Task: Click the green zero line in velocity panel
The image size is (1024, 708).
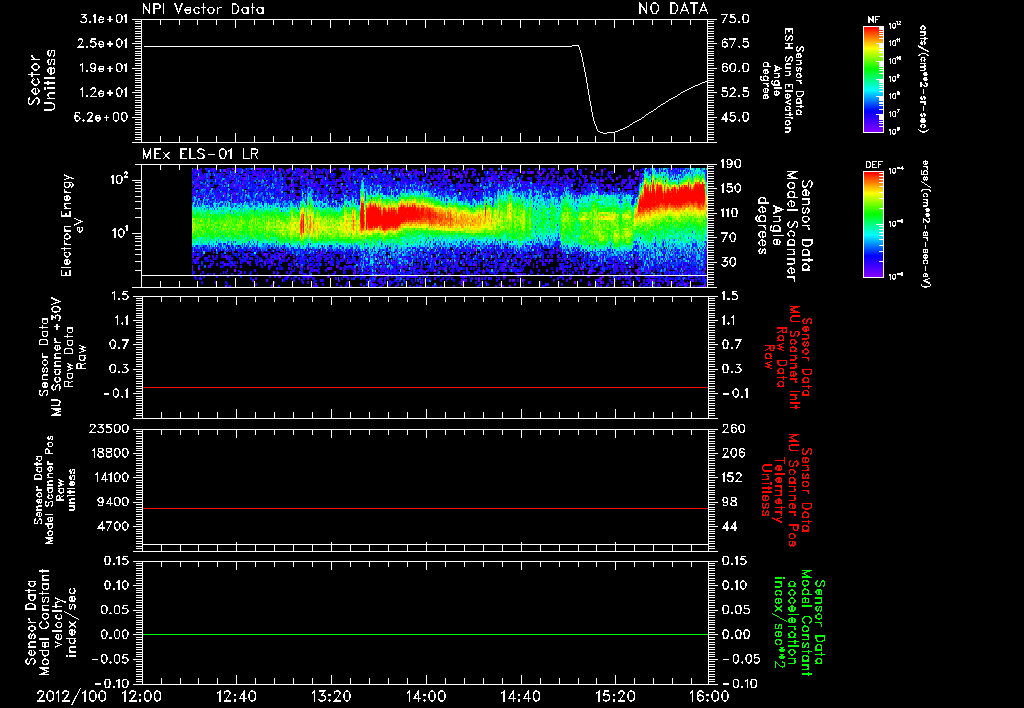Action: [x=425, y=634]
